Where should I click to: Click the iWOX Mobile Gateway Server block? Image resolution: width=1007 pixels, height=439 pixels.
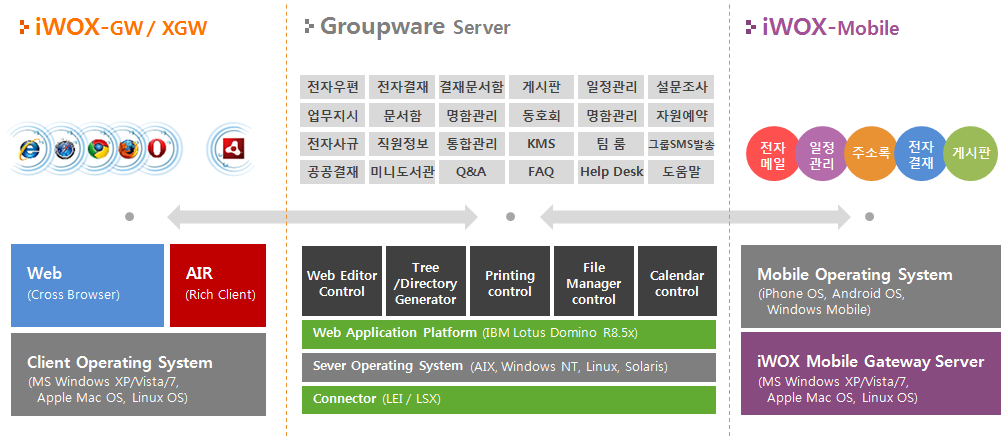(x=870, y=373)
